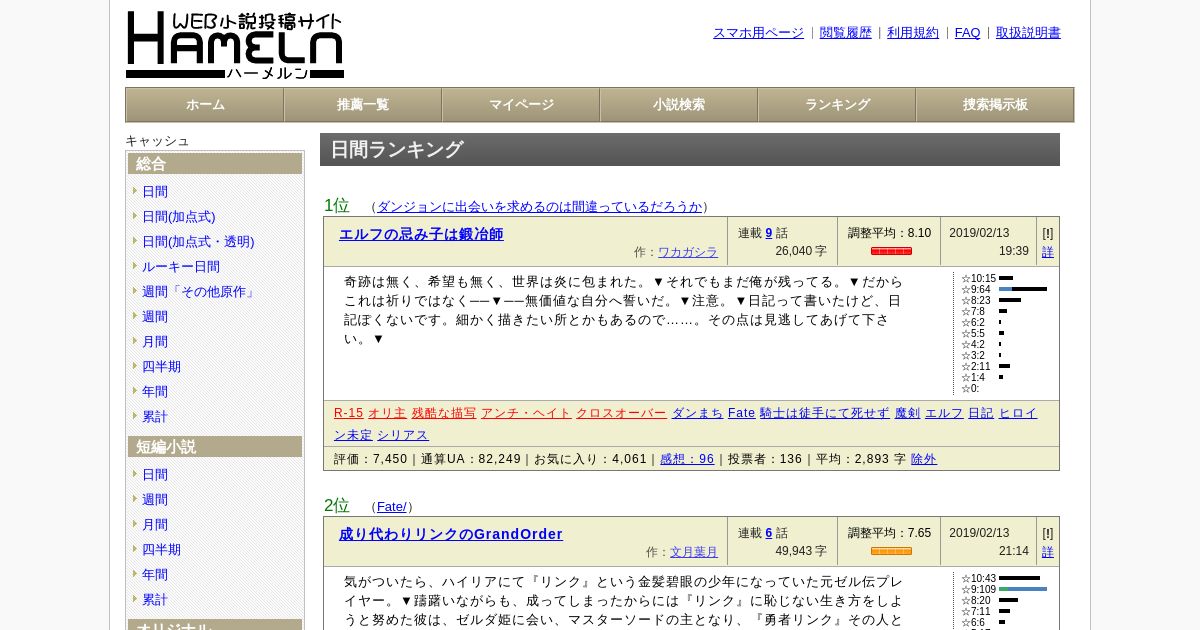The image size is (1200, 630).
Task: Open the 利用規約 link
Action: (913, 33)
